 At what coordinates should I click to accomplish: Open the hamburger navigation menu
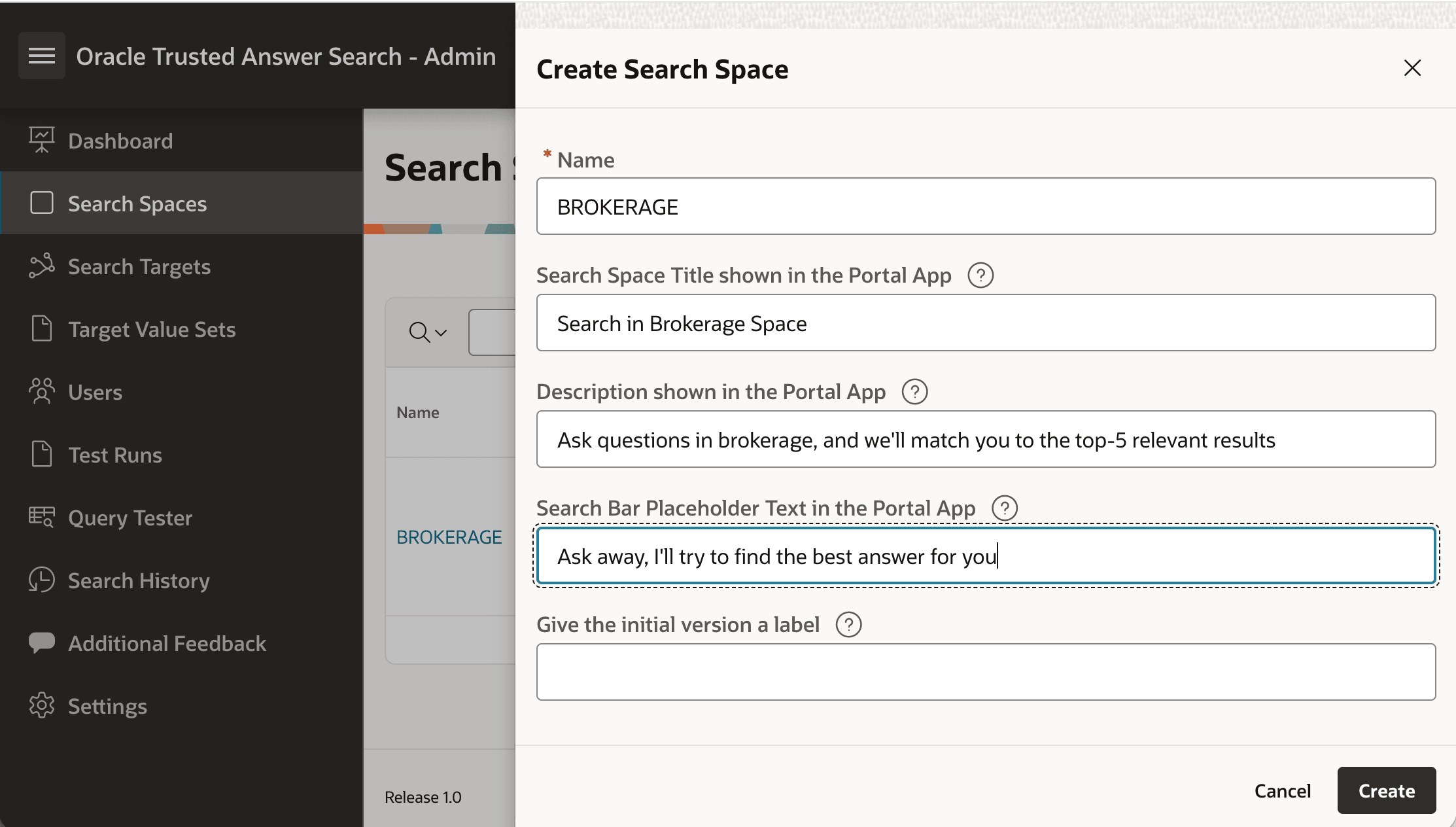[42, 56]
